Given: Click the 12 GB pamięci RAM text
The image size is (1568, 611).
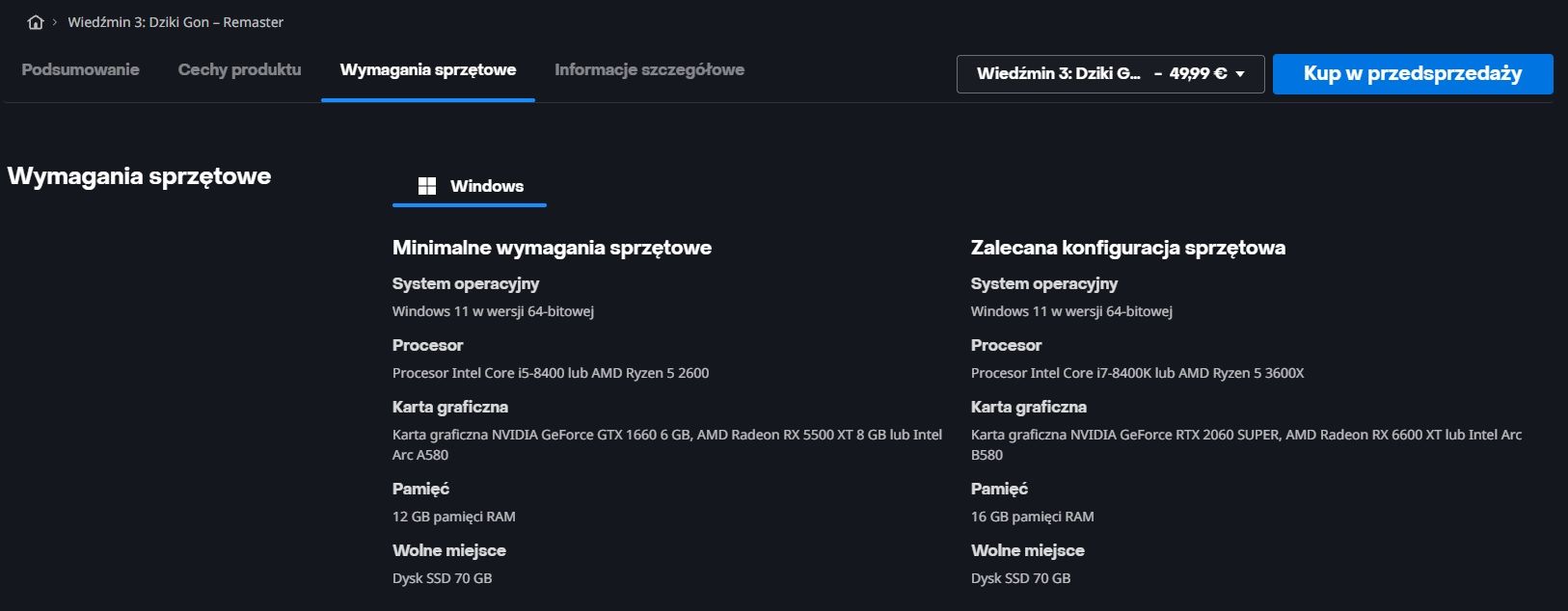Looking at the screenshot, I should [x=454, y=517].
